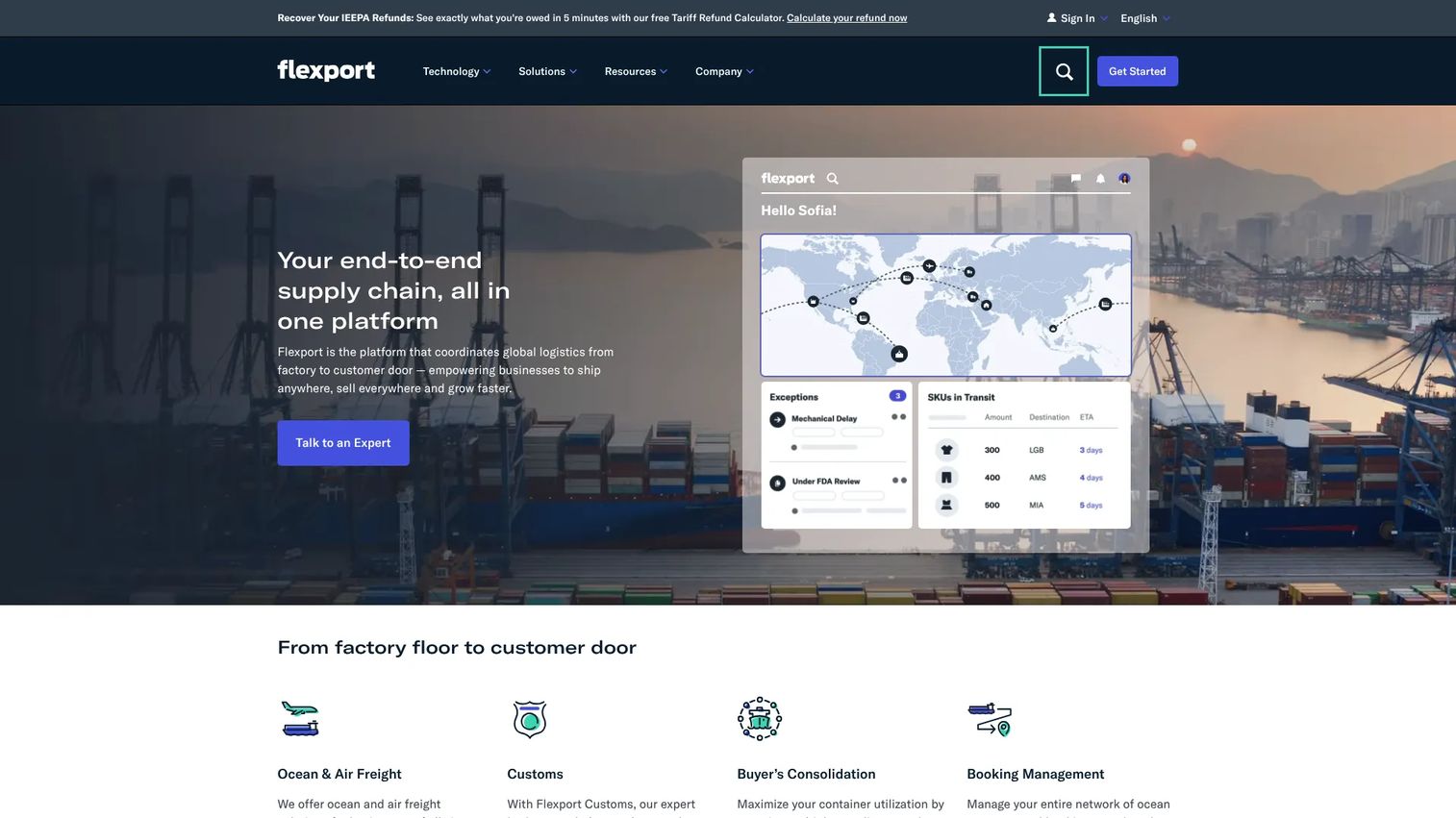This screenshot has width=1456, height=818.
Task: Click the world map in the dashboard preview
Action: [946, 305]
